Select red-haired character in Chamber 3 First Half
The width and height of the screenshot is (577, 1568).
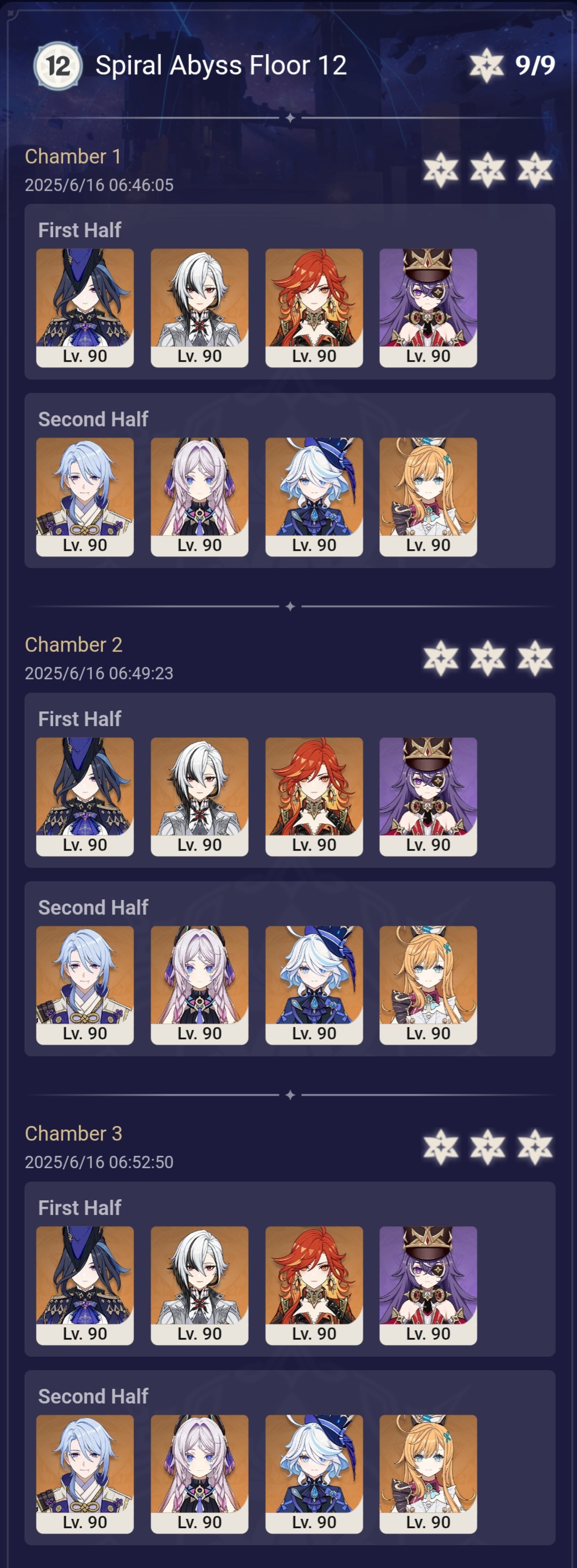[x=314, y=1285]
